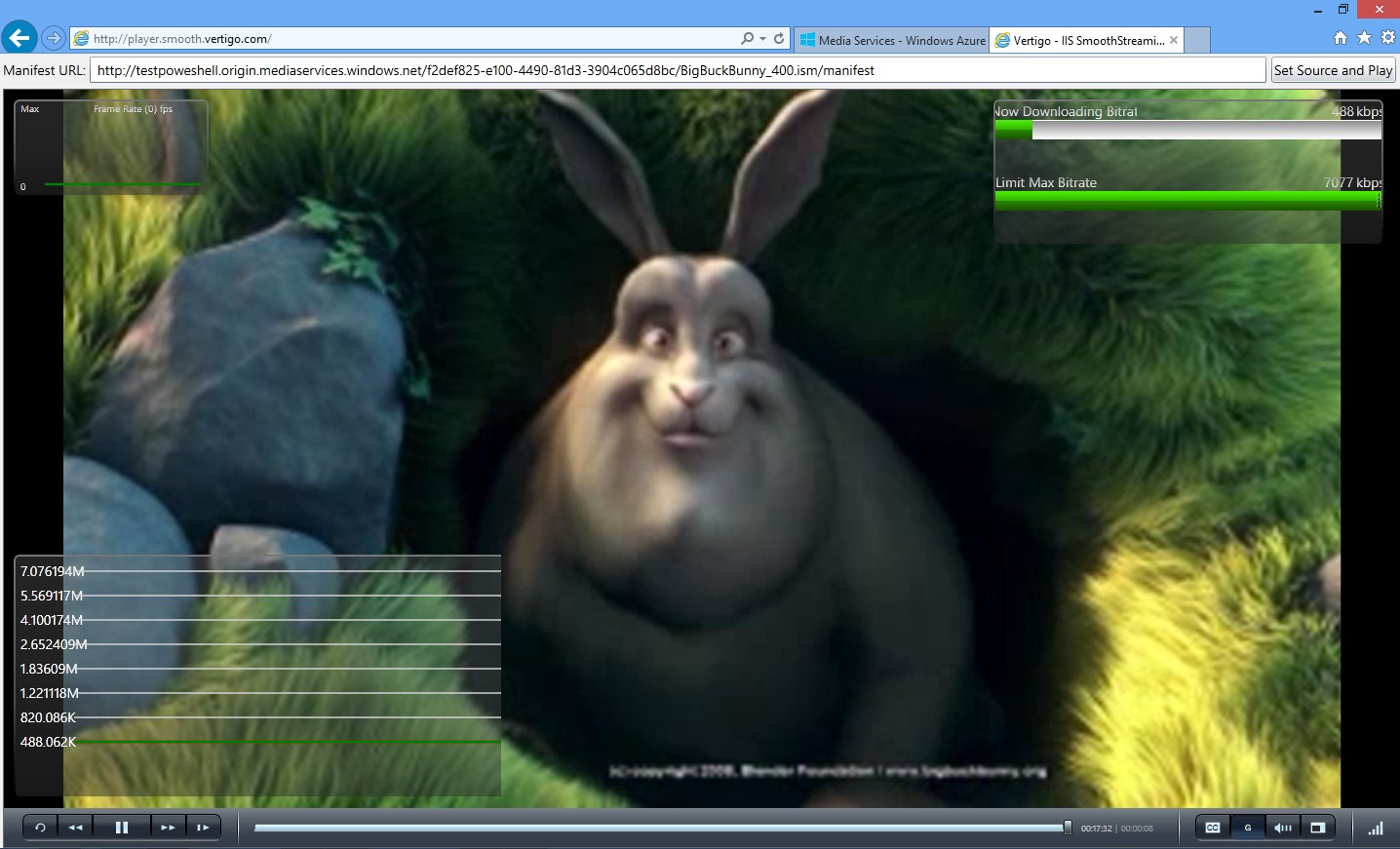Mute audio using the speaker icon
The height and width of the screenshot is (849, 1400).
tap(1283, 828)
